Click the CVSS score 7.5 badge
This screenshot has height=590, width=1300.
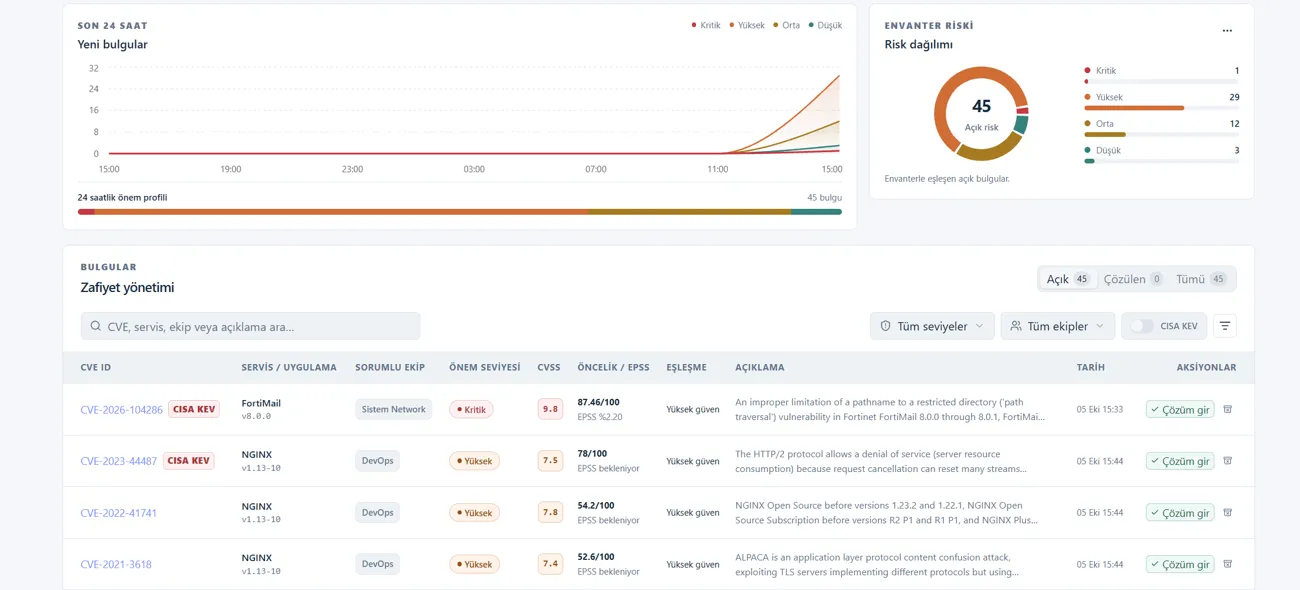point(550,461)
